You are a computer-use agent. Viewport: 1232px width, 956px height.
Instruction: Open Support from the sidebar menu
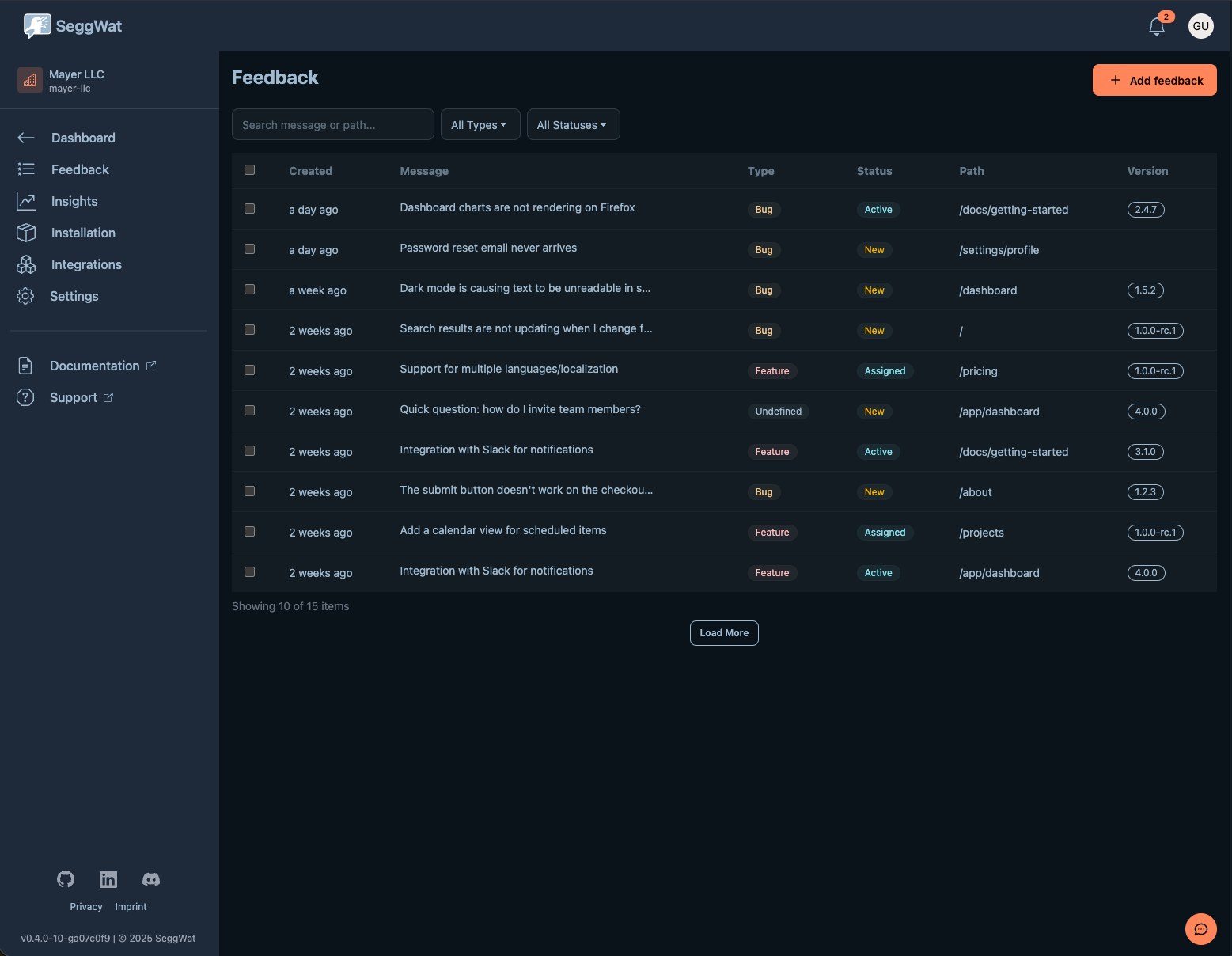pyautogui.click(x=74, y=397)
